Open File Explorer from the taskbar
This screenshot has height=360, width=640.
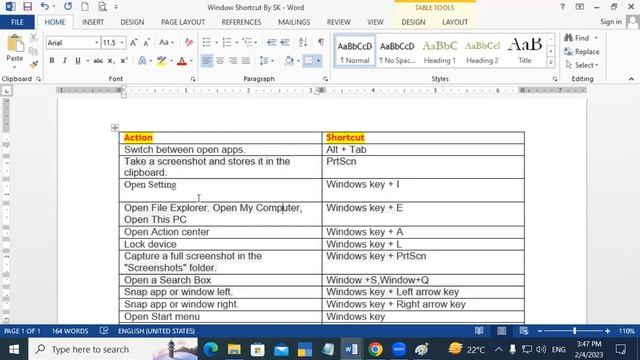[x=234, y=349]
